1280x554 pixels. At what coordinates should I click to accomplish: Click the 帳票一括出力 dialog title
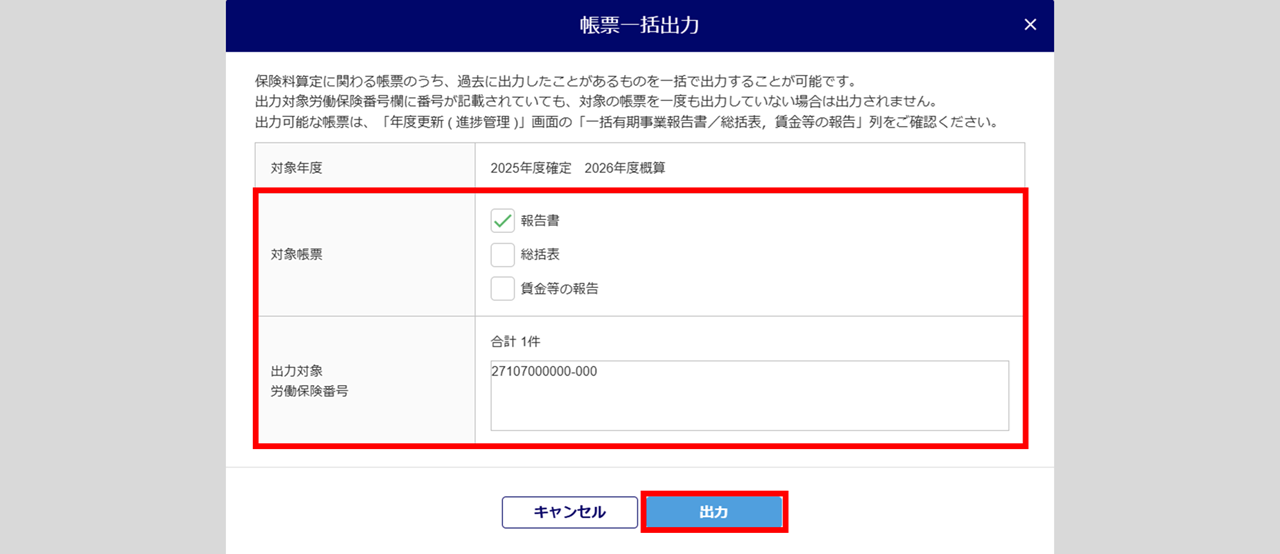pyautogui.click(x=639, y=26)
